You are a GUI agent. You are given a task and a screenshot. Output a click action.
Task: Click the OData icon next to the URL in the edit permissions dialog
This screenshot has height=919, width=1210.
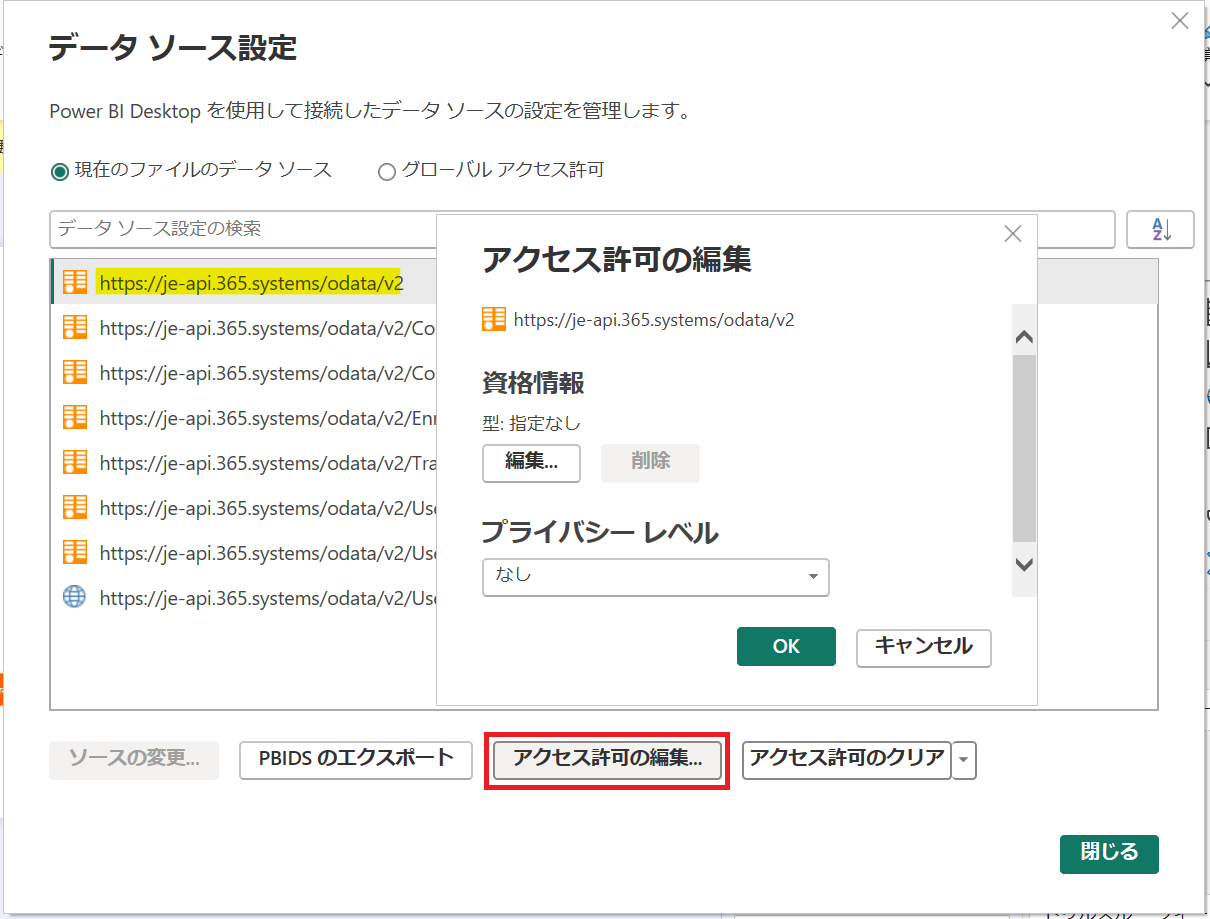click(494, 319)
